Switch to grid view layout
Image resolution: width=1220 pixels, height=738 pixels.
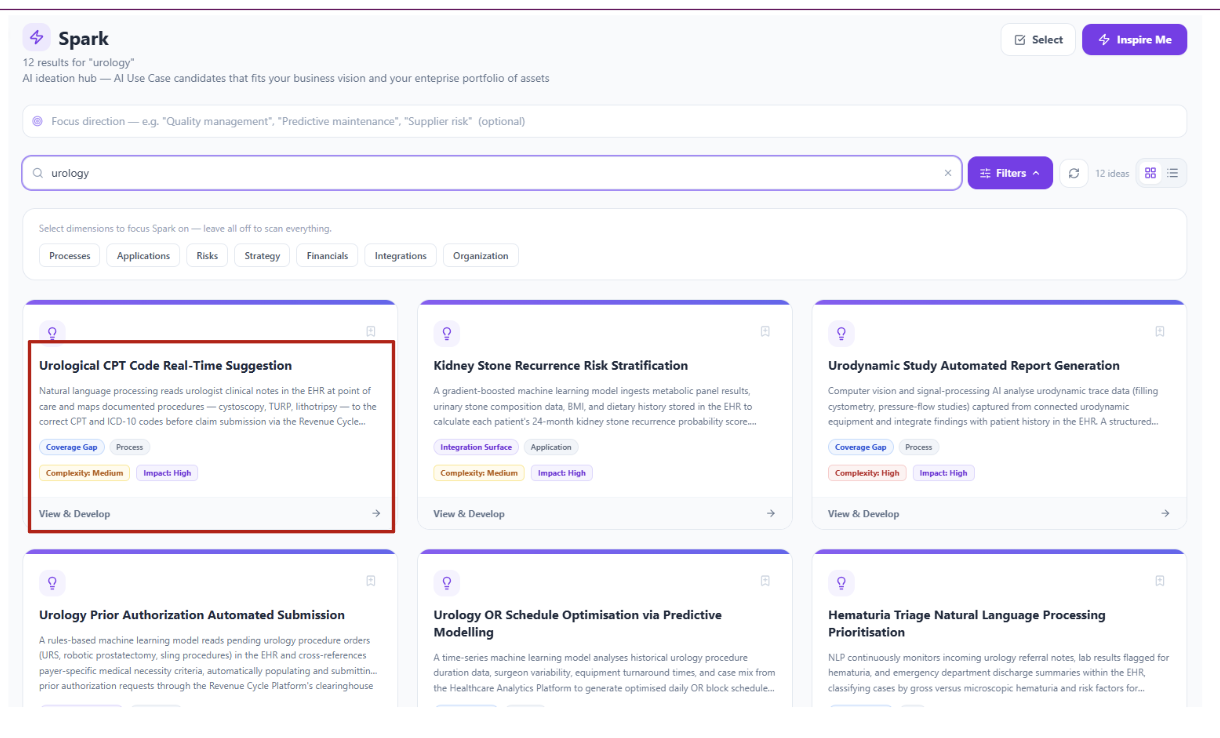[1150, 173]
